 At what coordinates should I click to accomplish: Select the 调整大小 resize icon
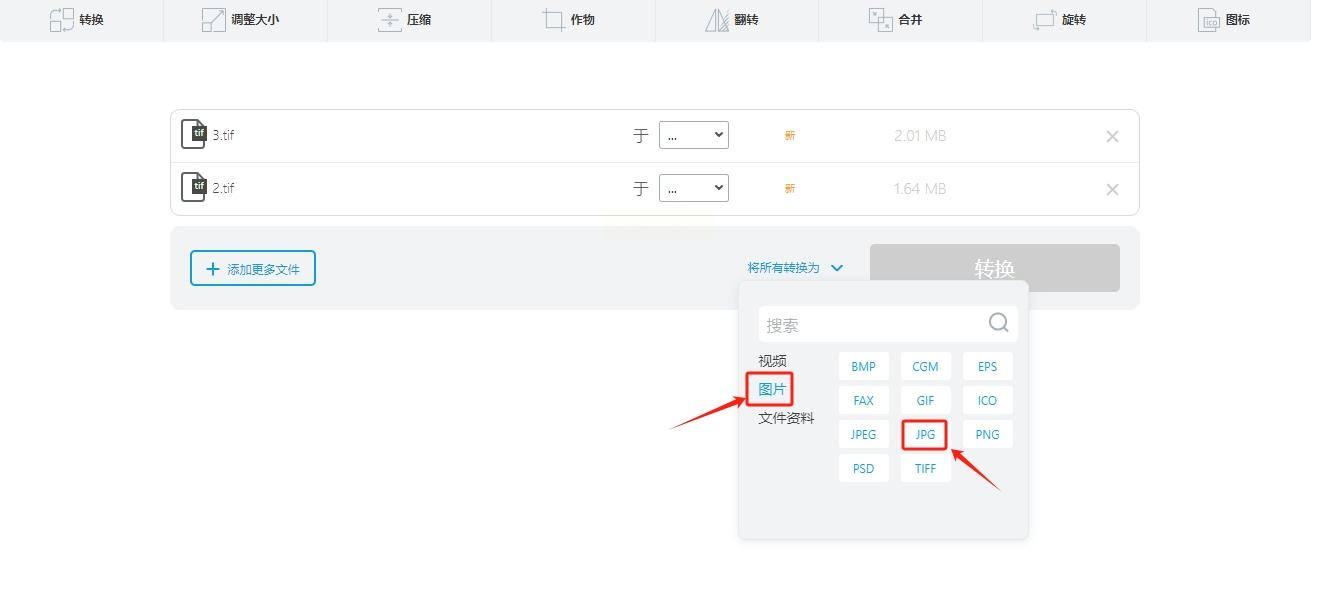click(213, 19)
